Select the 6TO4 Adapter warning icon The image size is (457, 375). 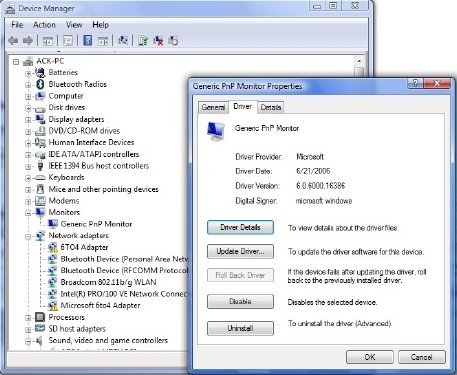52,247
